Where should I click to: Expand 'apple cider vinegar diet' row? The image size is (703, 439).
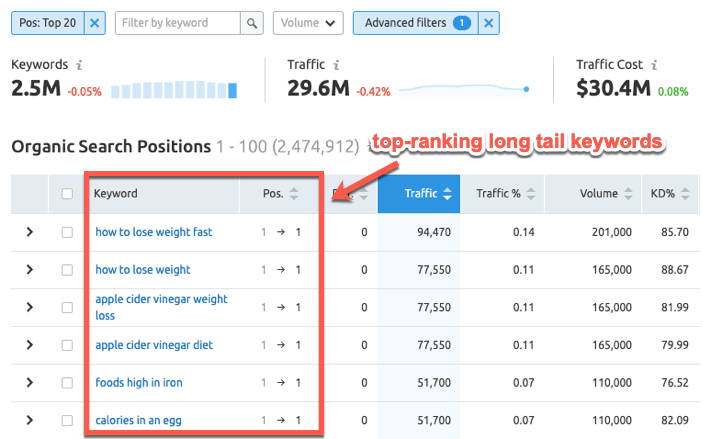pos(30,345)
